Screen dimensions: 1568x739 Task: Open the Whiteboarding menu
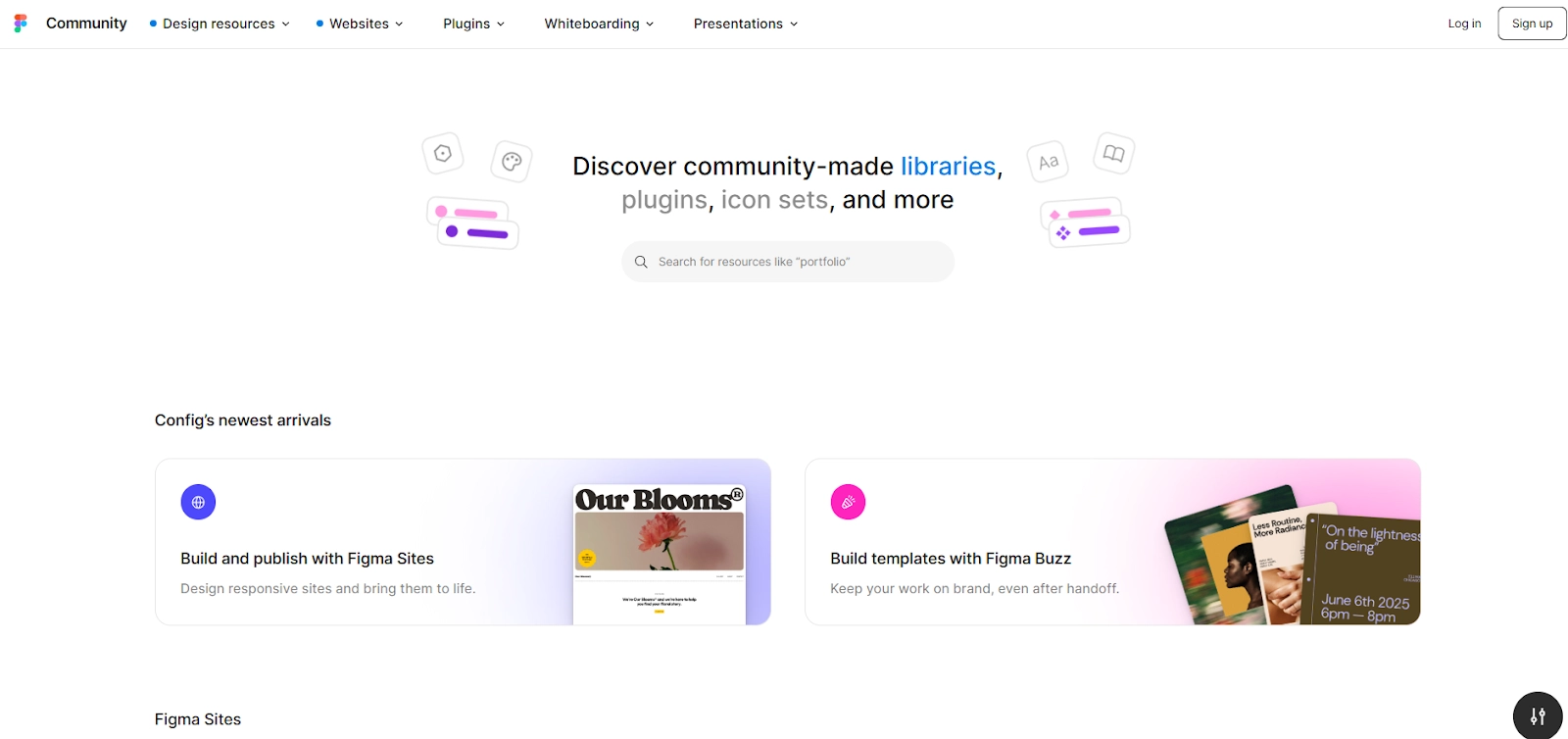pos(599,24)
